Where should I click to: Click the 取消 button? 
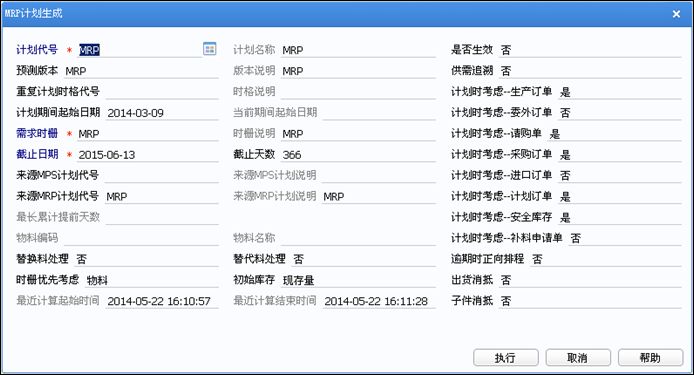[578, 358]
